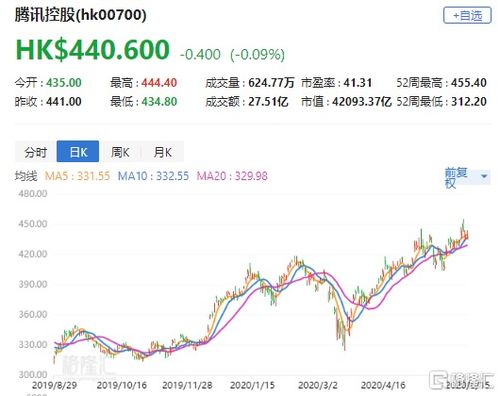500x396 pixels.
Task: Click the 2019/8/29 date axis label
Action: coord(54,385)
